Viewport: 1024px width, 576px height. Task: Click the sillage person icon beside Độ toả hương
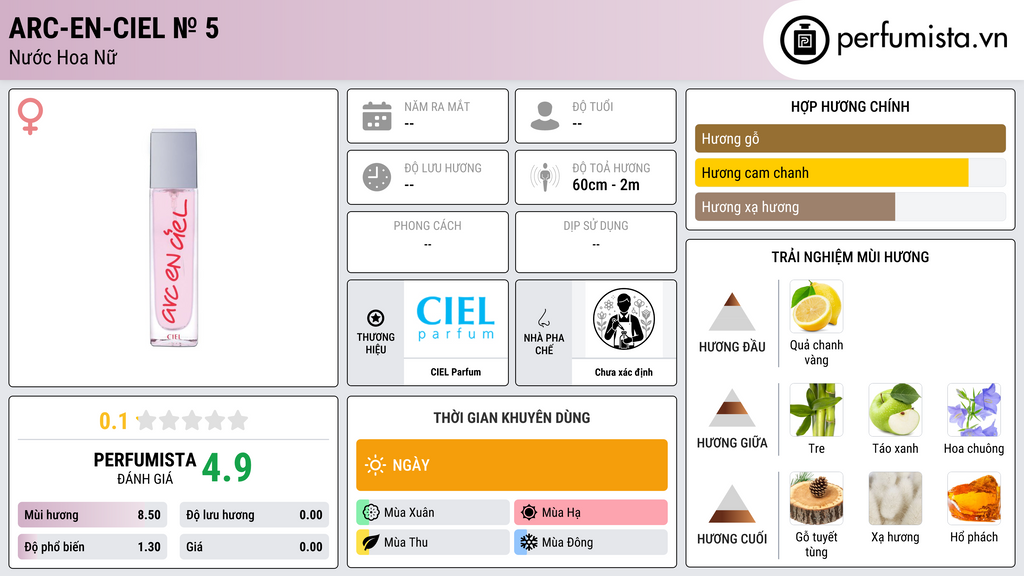(x=545, y=177)
